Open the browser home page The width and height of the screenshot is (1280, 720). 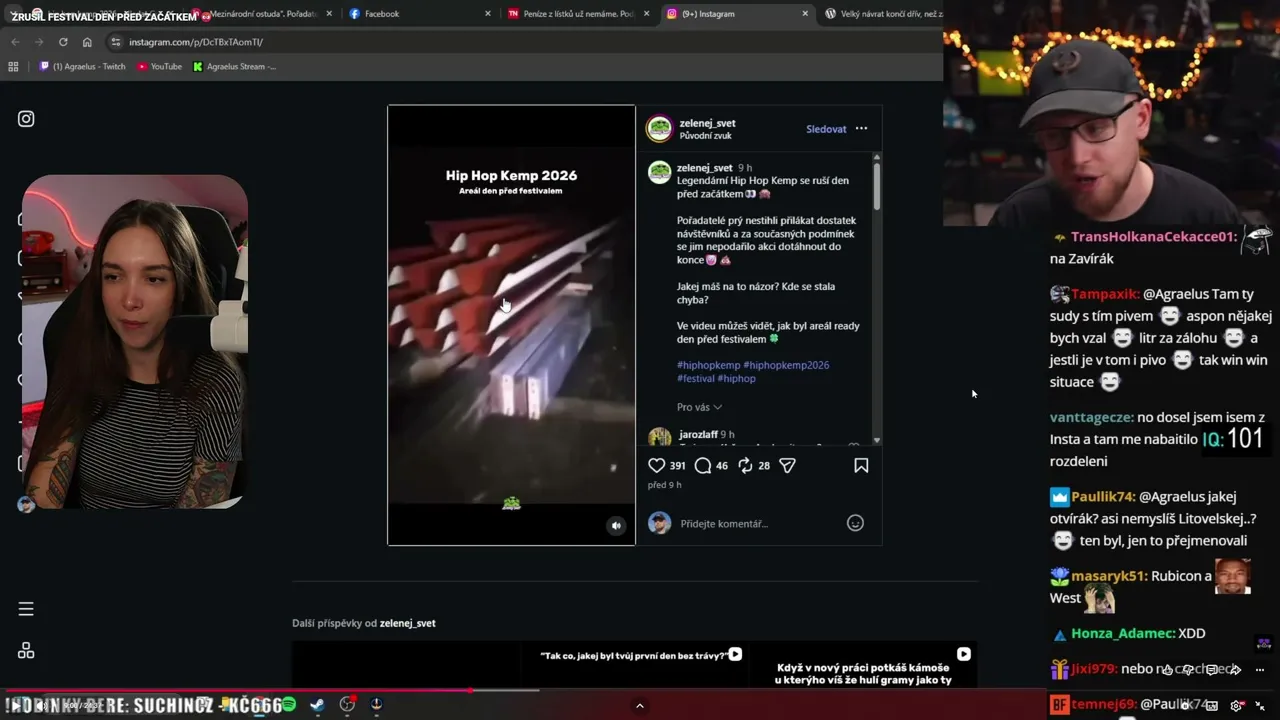click(x=87, y=42)
